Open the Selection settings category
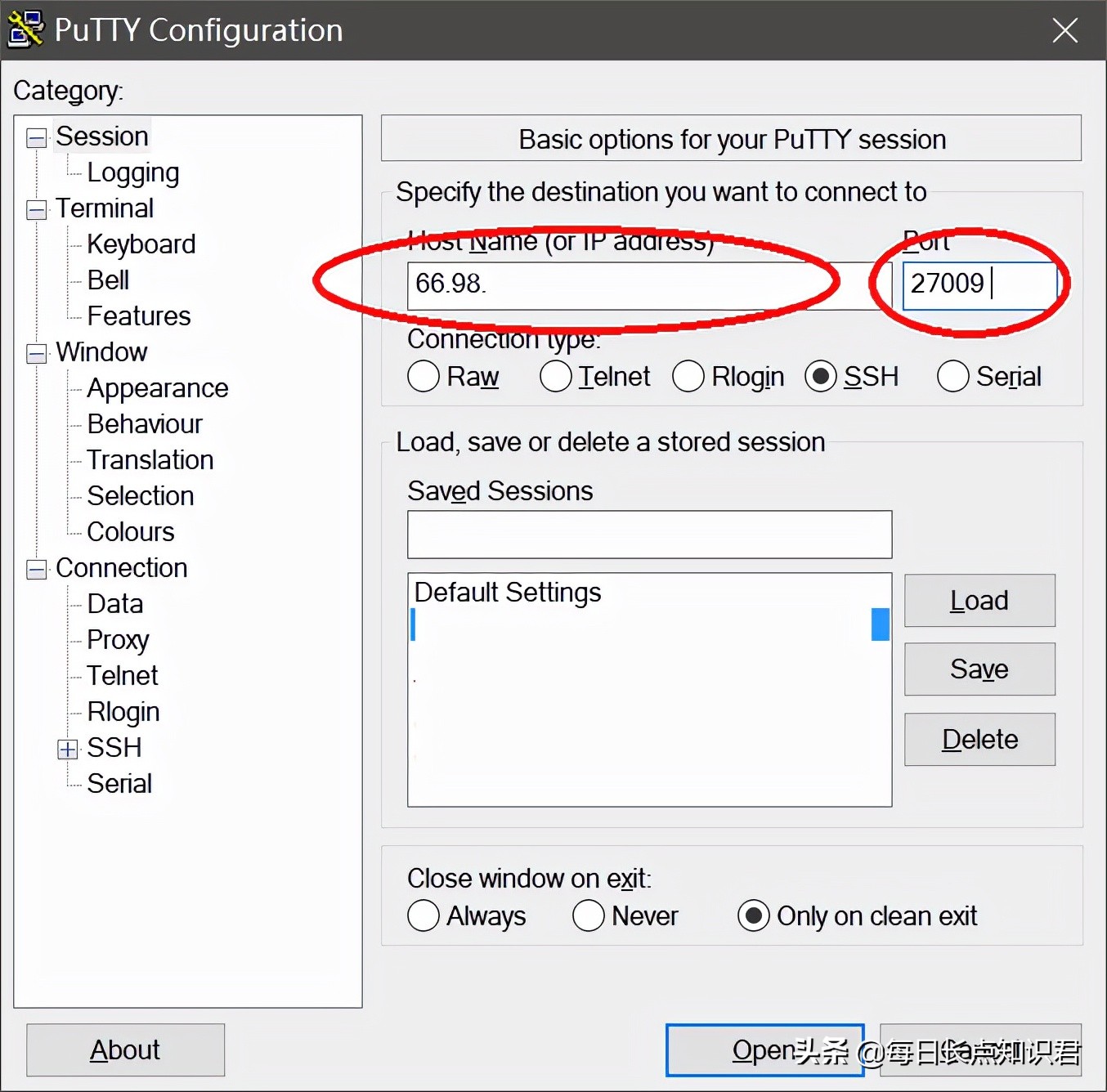The image size is (1107, 1092). tap(141, 496)
